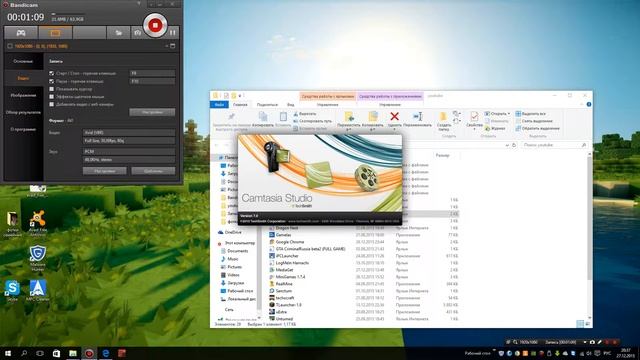Take a screenshot with Bandicam's camera icon

coord(137,33)
